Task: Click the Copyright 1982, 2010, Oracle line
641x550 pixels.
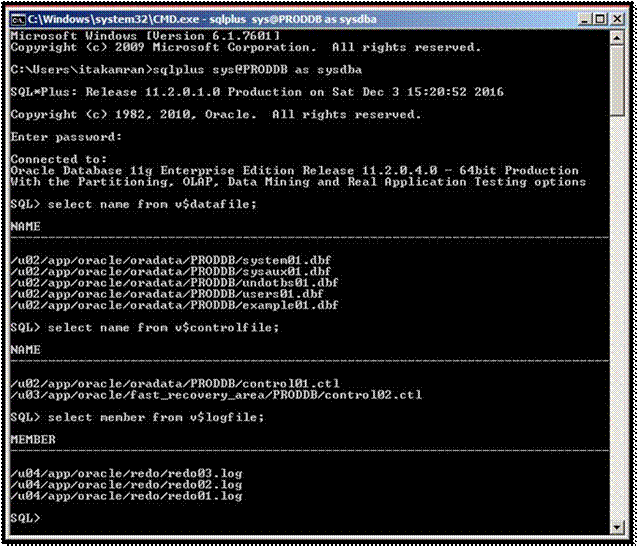Action: (216, 114)
